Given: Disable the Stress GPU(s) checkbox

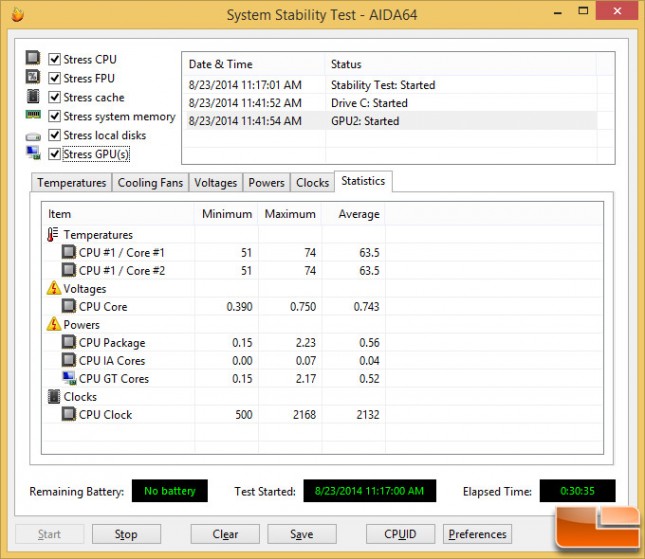Looking at the screenshot, I should coord(54,154).
